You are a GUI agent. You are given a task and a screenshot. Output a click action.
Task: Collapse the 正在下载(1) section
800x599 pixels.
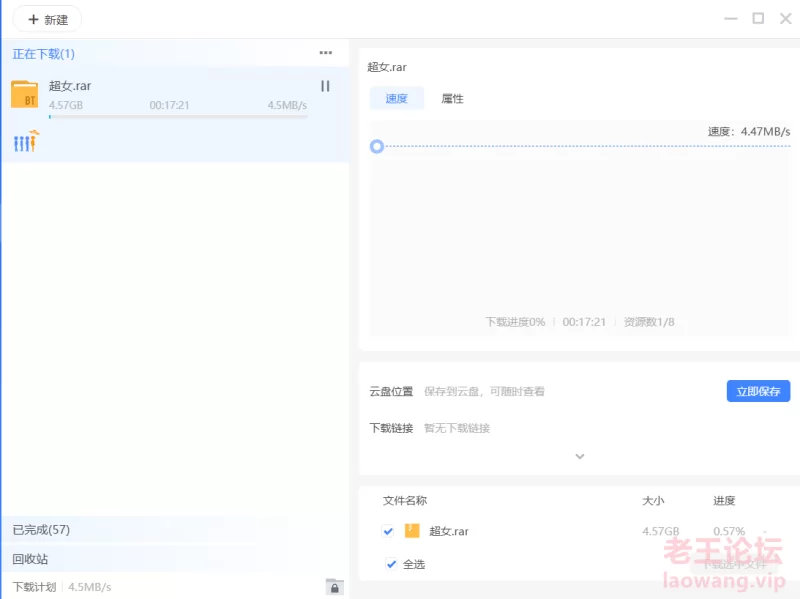tap(44, 54)
